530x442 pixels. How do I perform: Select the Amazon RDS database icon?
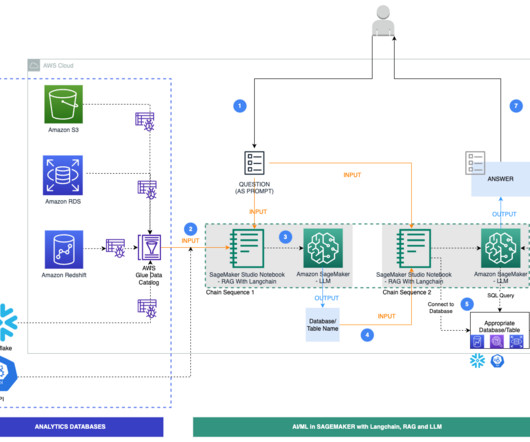63,175
